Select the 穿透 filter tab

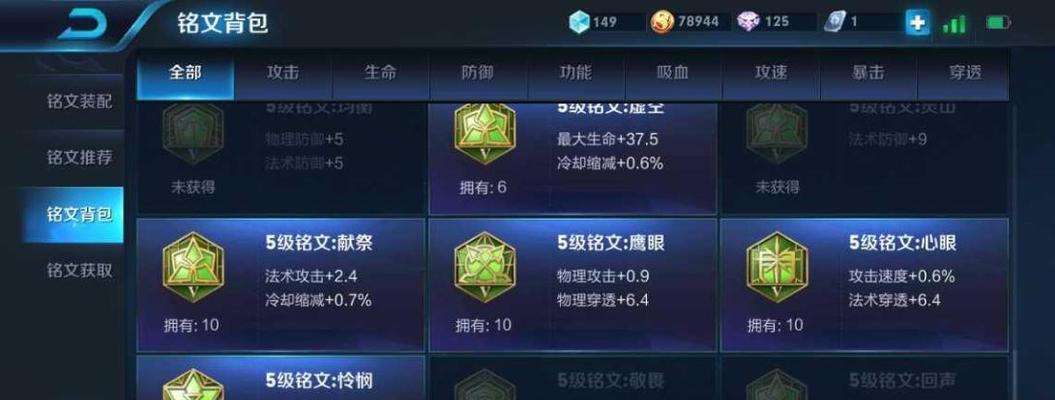966,73
